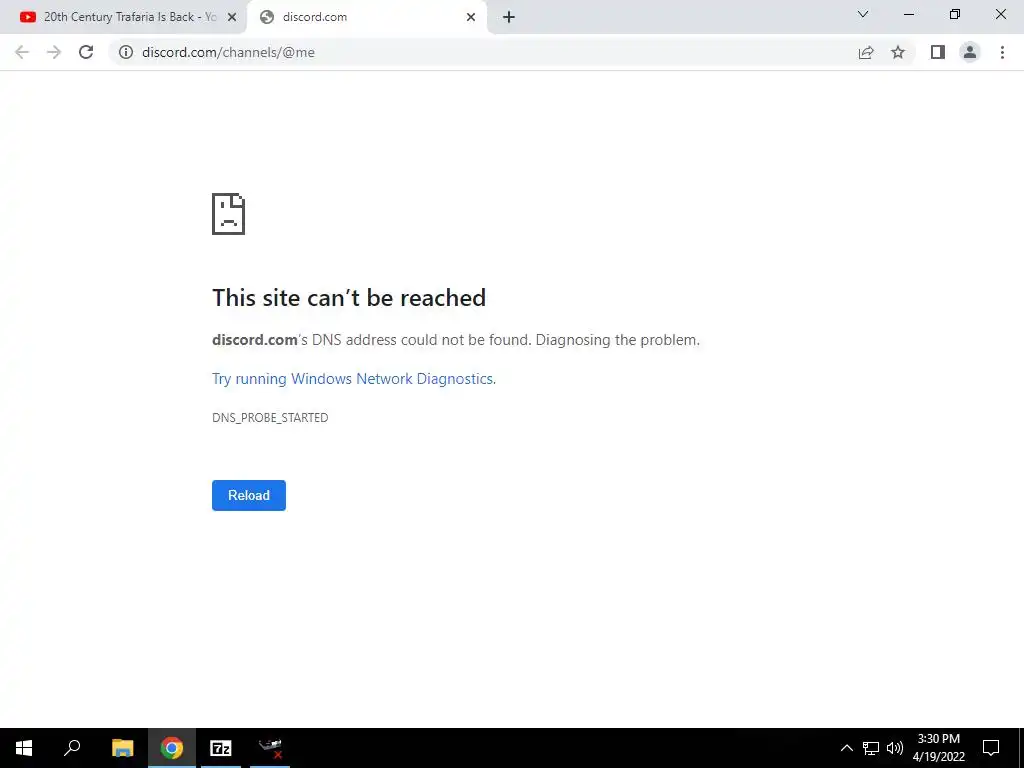The width and height of the screenshot is (1024, 768).
Task: Show hidden system tray icons
Action: click(846, 748)
